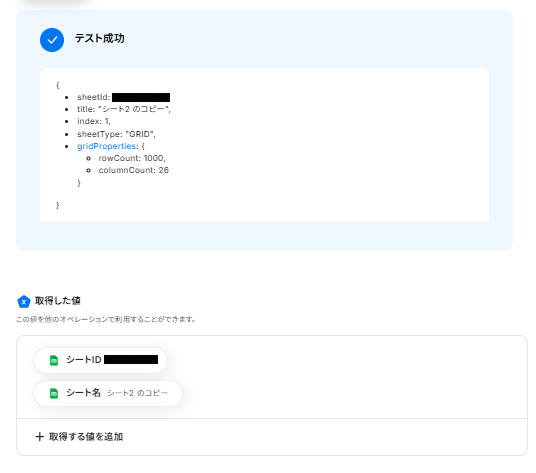Select the シート名 value chip
The width and height of the screenshot is (536, 473).
click(108, 393)
